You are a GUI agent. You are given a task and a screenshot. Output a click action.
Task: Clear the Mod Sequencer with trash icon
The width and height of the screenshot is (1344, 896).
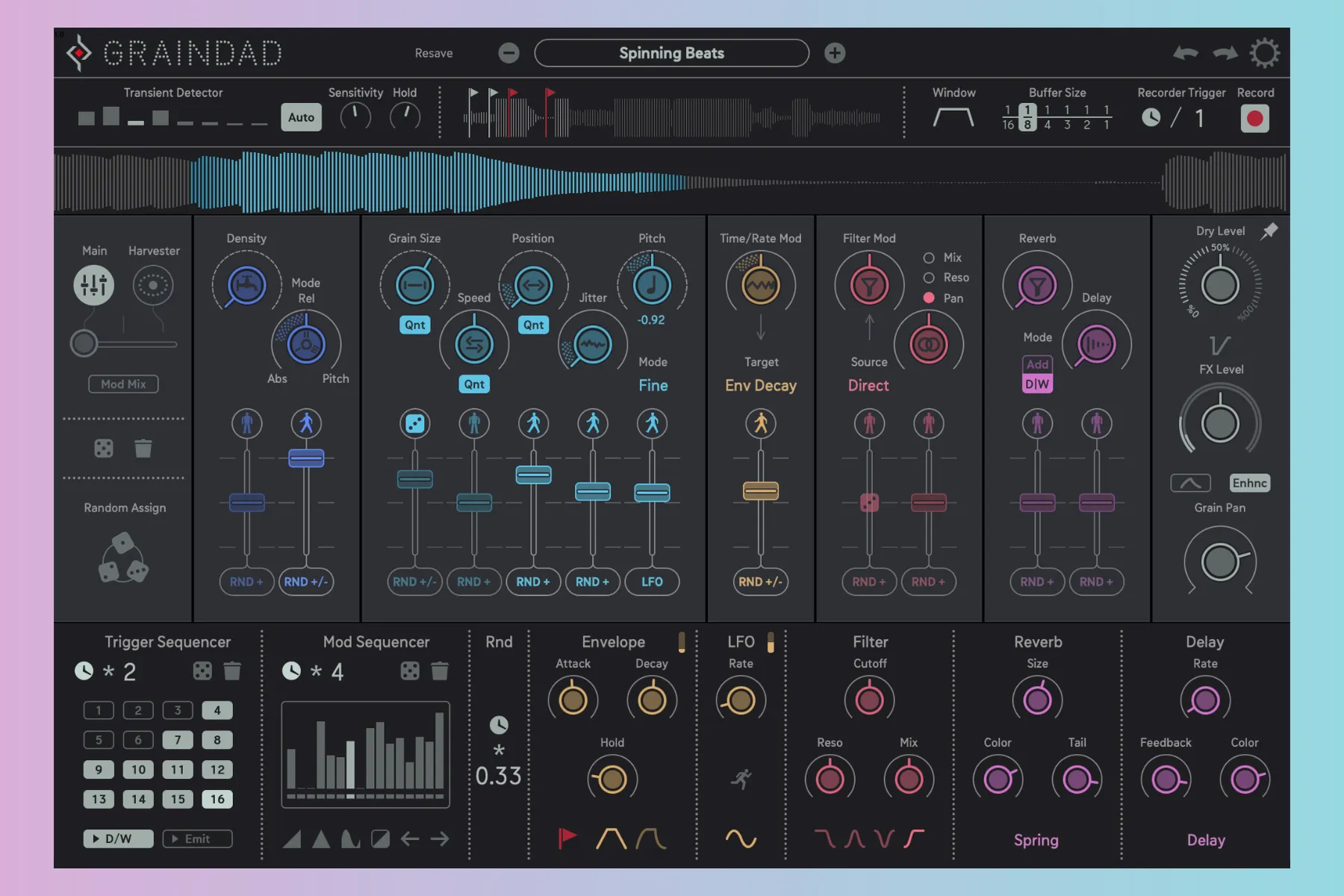coord(440,671)
